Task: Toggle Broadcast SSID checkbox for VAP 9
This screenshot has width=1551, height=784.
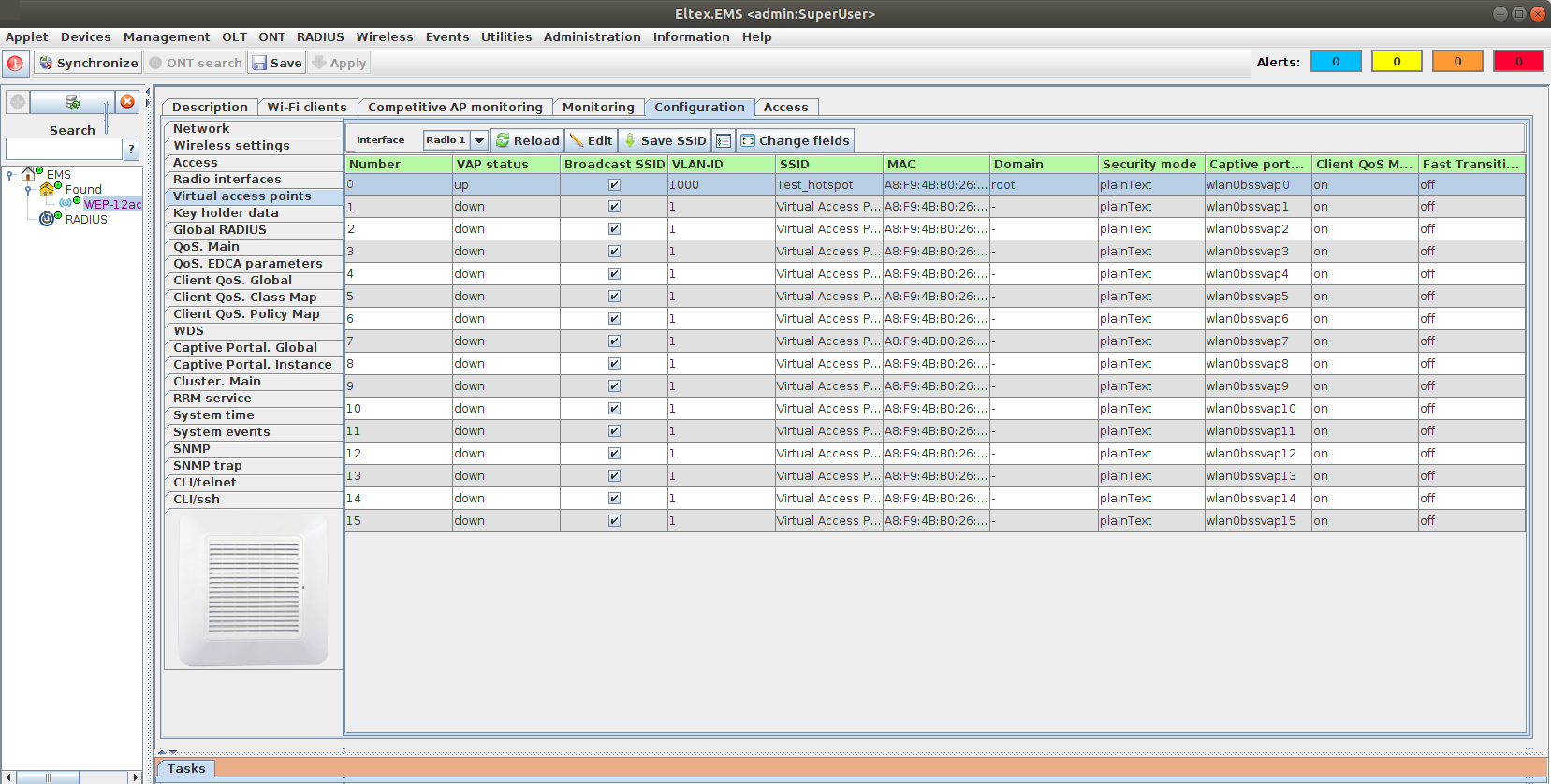Action: (x=614, y=386)
